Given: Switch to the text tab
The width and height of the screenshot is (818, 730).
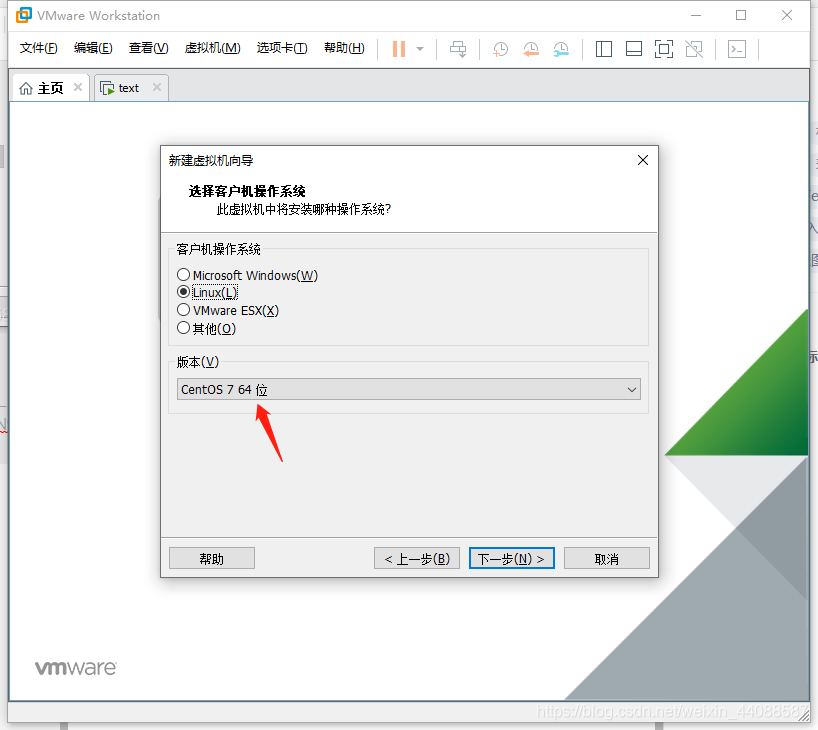Looking at the screenshot, I should tap(131, 88).
